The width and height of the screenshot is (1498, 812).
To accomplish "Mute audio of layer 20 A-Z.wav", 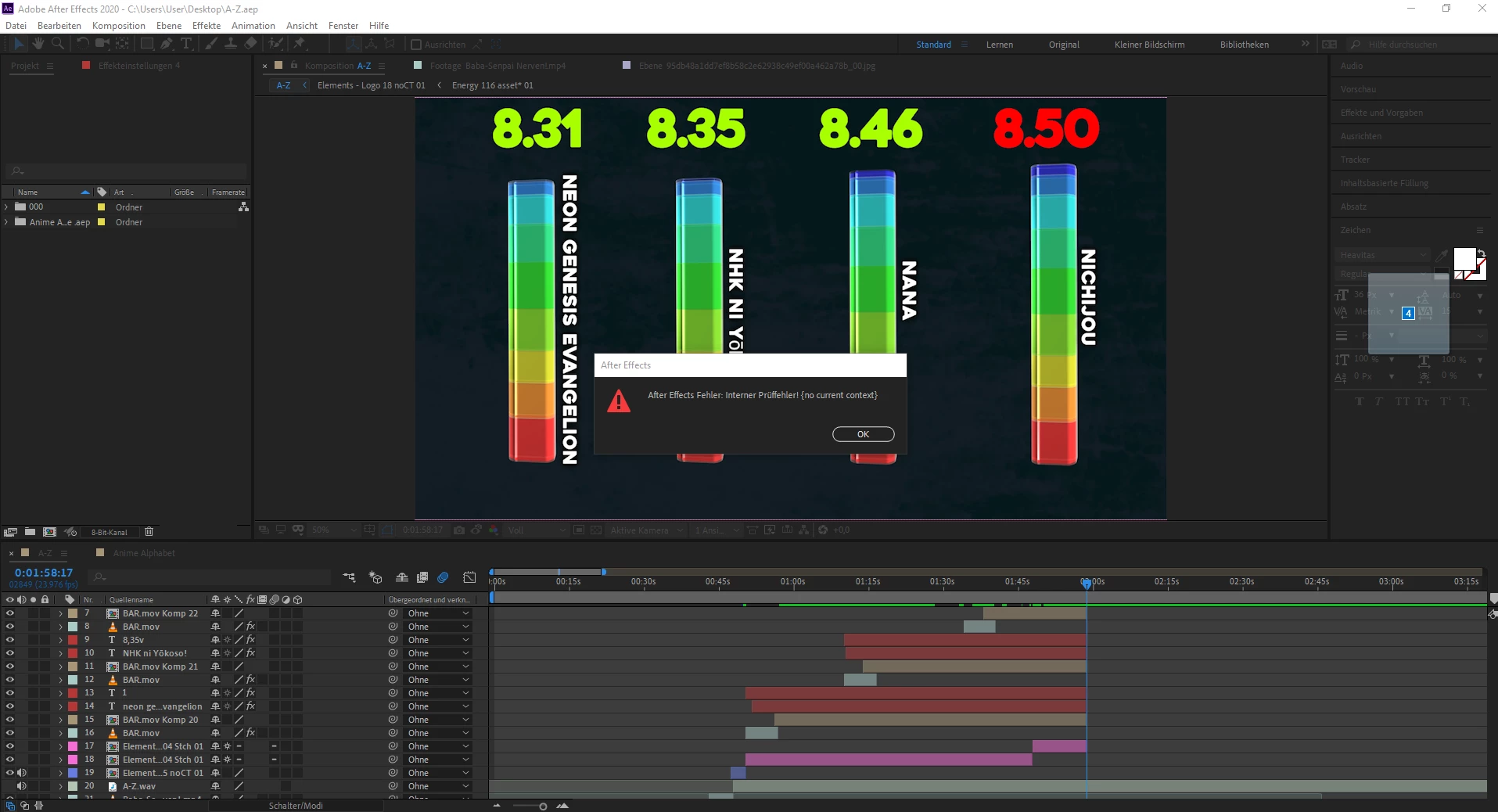I will click(21, 786).
